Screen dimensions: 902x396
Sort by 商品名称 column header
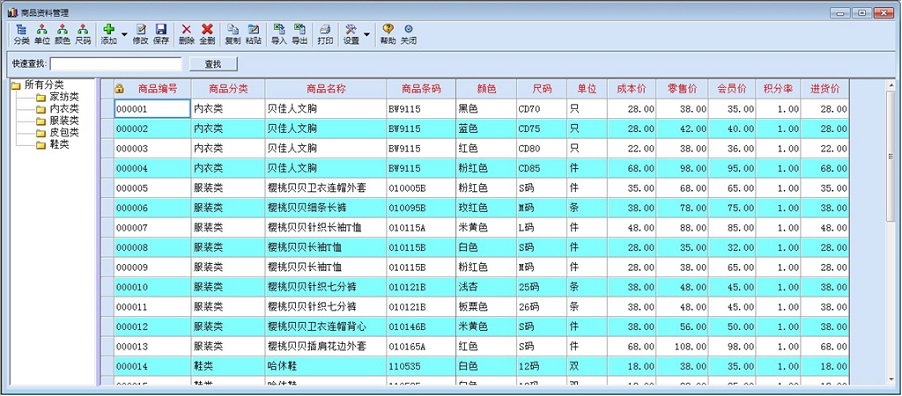pyautogui.click(x=326, y=89)
